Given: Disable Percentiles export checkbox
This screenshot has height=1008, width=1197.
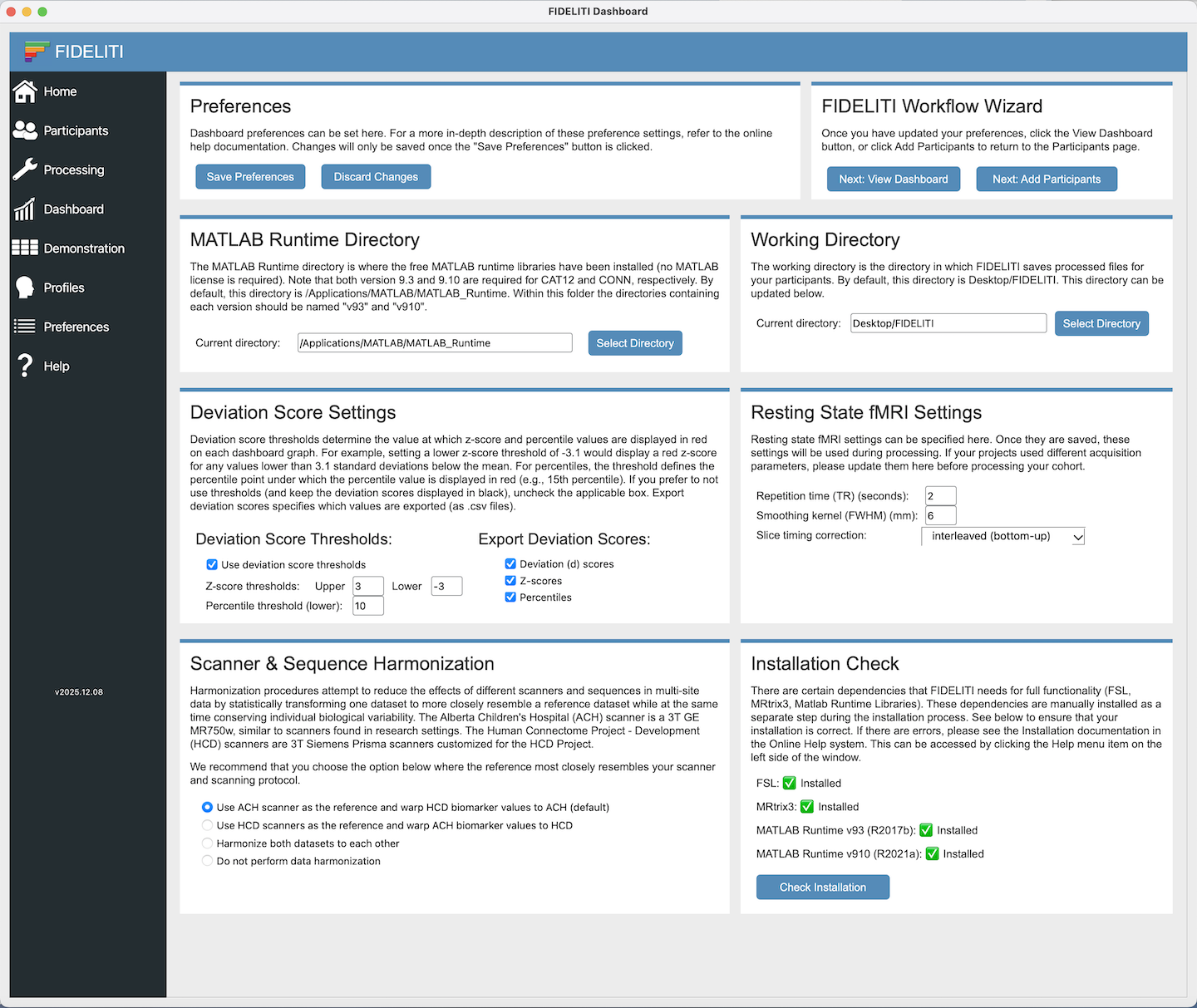Looking at the screenshot, I should 510,597.
